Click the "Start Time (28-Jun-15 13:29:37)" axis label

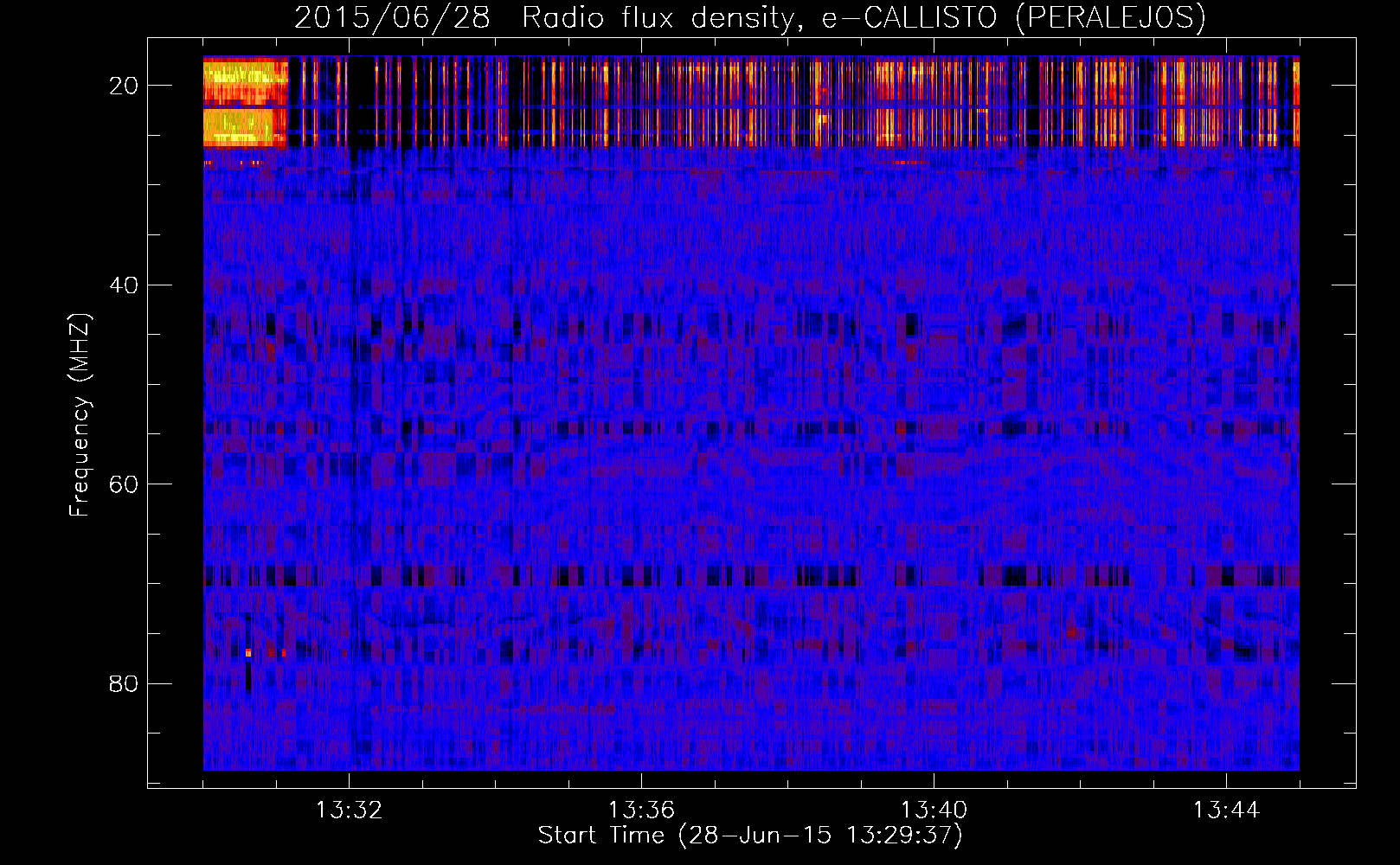click(750, 836)
